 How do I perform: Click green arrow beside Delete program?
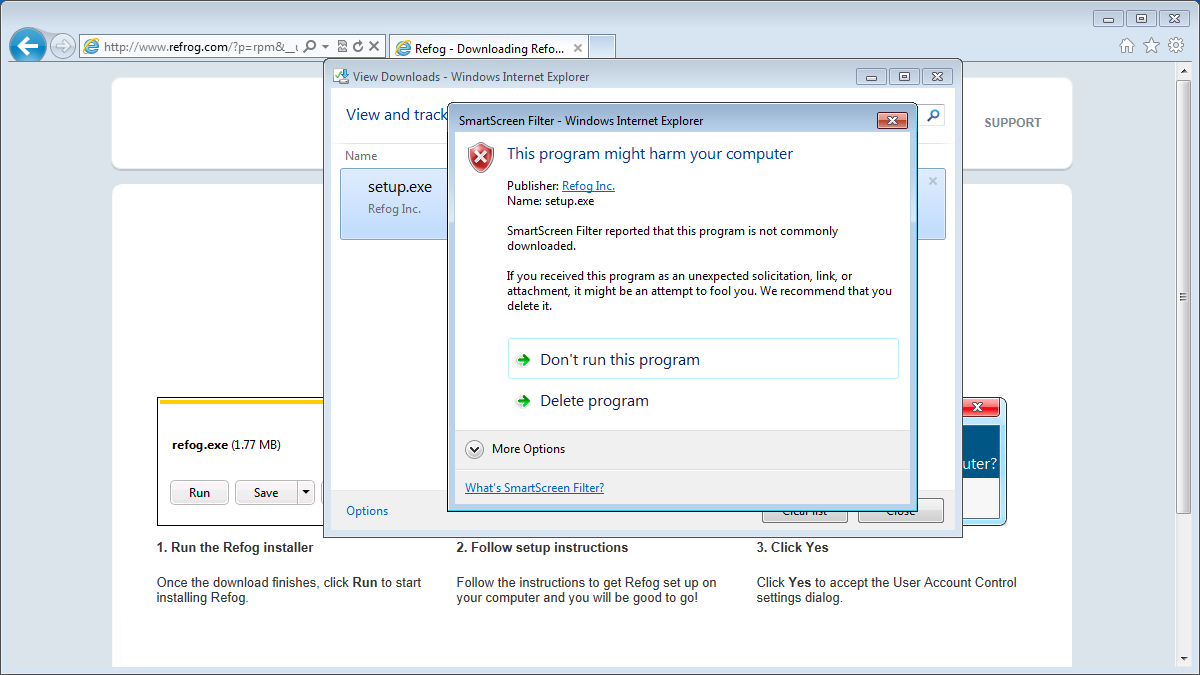[523, 401]
